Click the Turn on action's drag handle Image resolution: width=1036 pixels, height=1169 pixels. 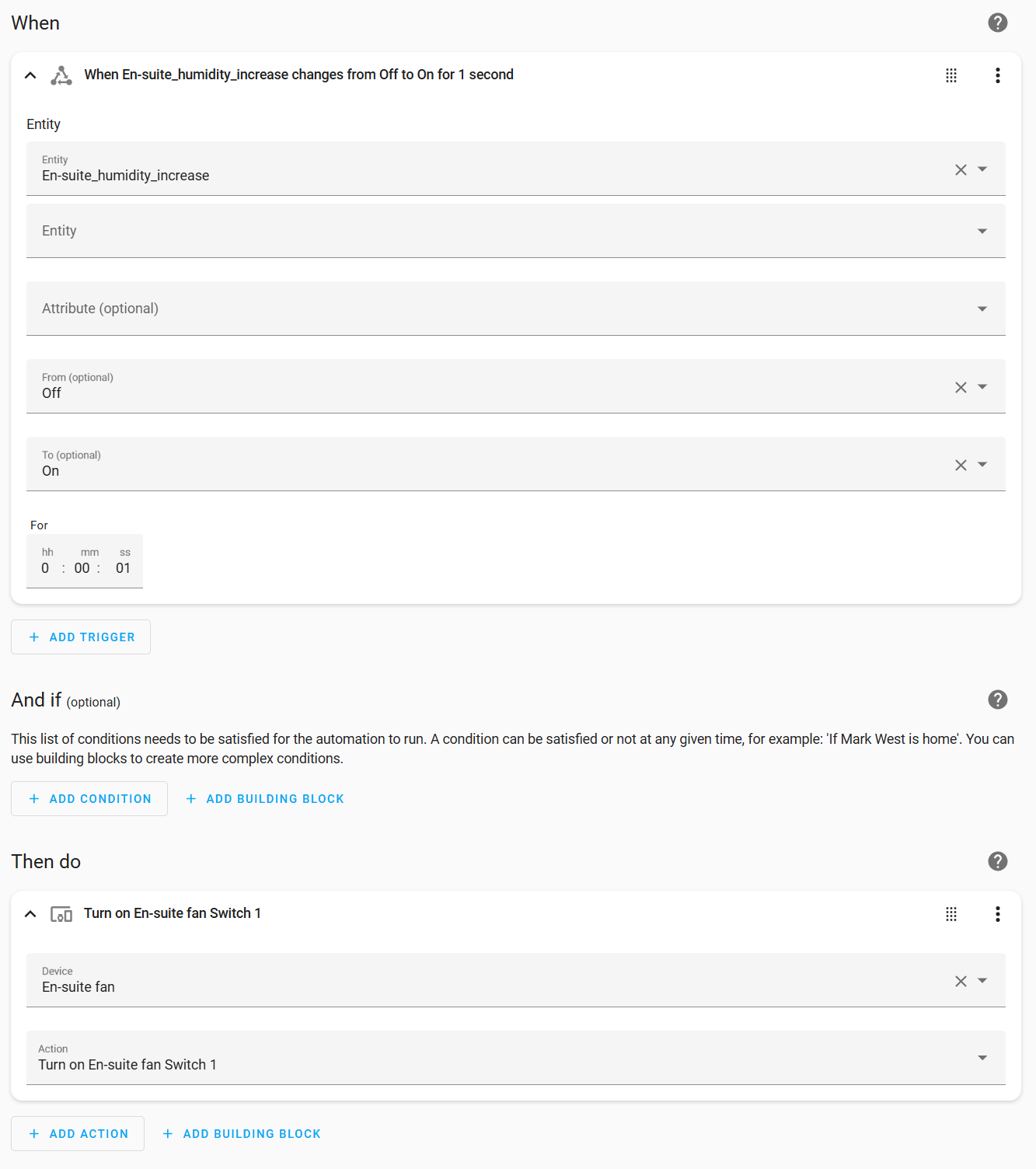pos(951,914)
